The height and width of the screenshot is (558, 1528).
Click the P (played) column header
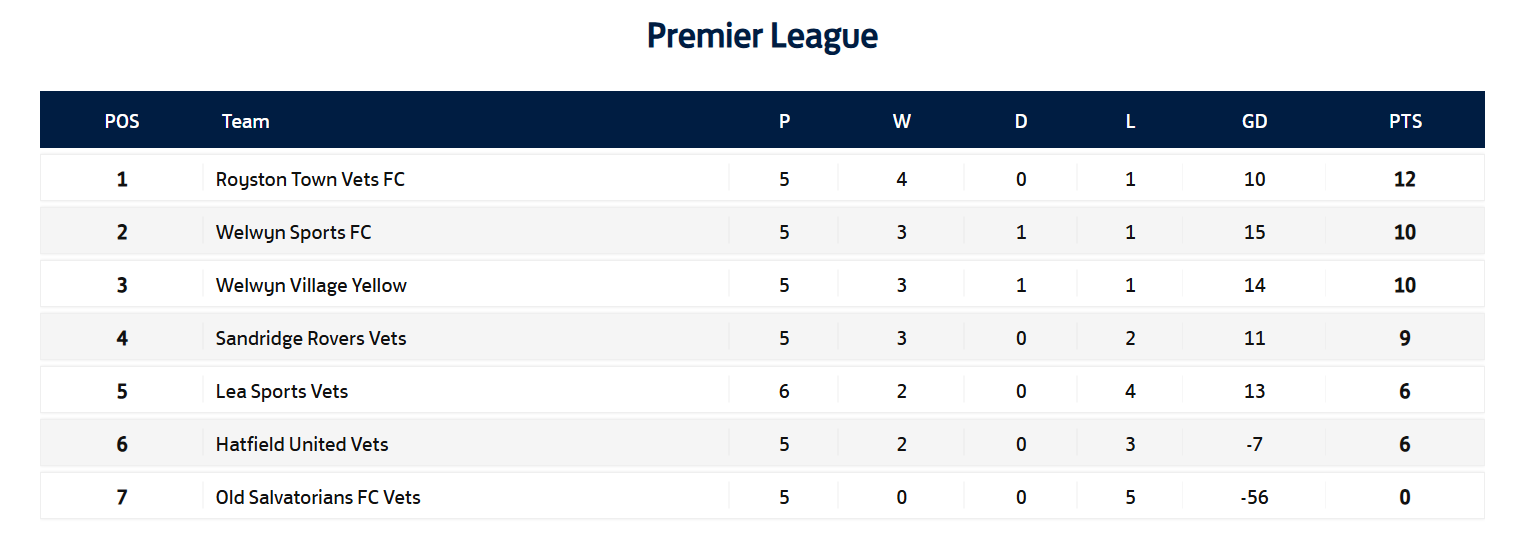point(784,122)
